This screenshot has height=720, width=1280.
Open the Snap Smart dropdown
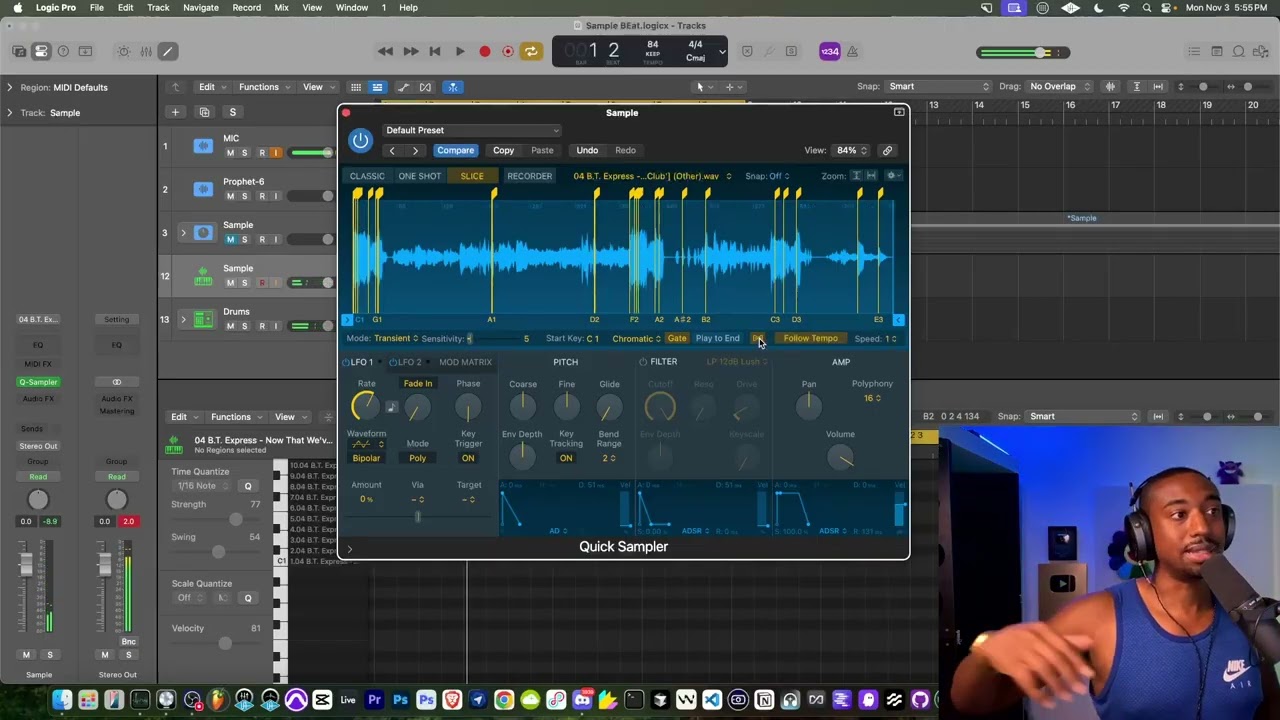tap(937, 87)
